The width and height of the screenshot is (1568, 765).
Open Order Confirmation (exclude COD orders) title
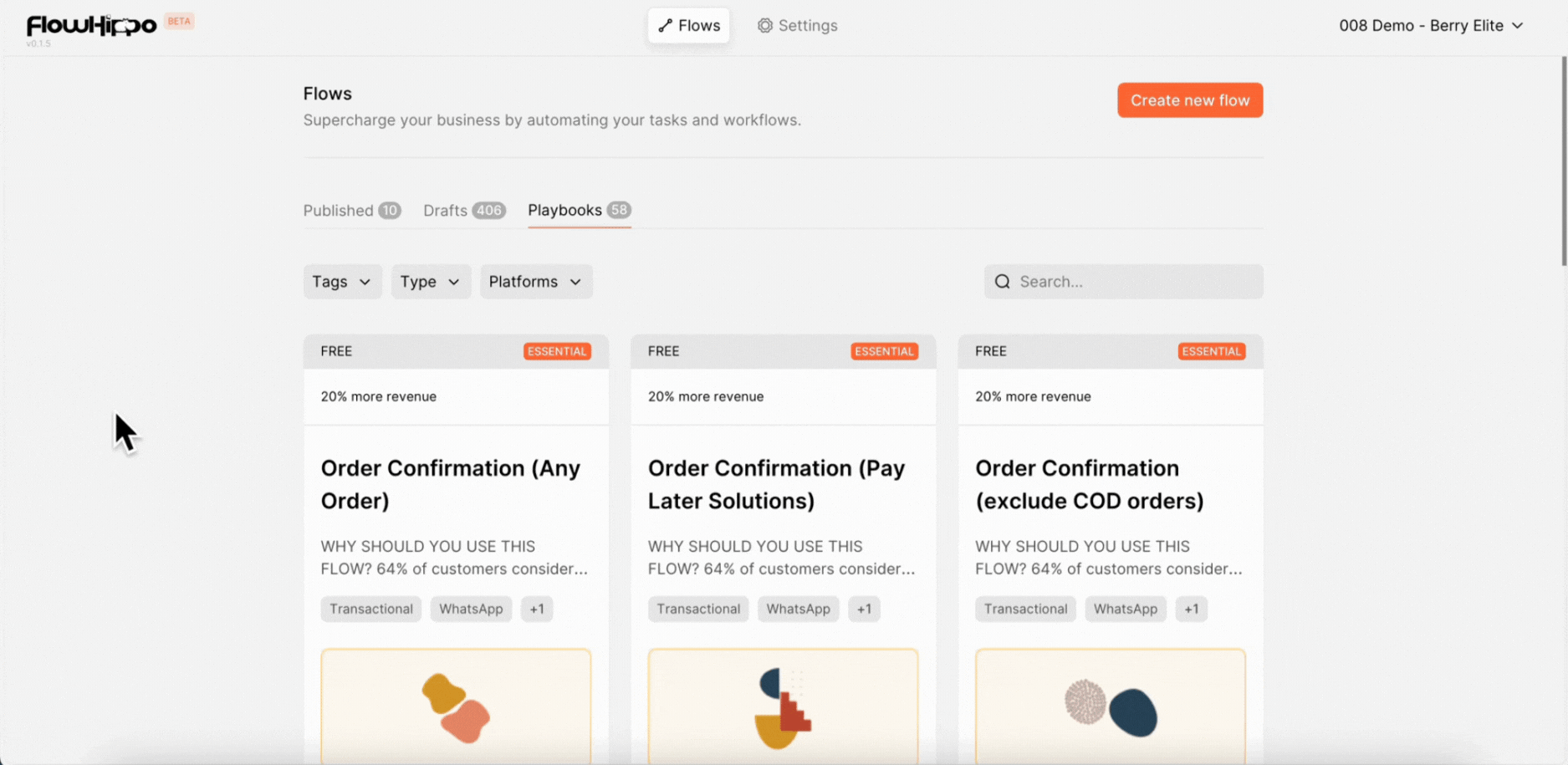pyautogui.click(x=1090, y=484)
